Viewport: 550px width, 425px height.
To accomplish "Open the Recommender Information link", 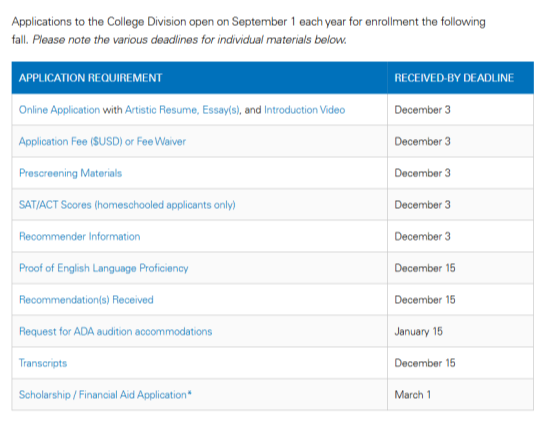I will click(80, 236).
